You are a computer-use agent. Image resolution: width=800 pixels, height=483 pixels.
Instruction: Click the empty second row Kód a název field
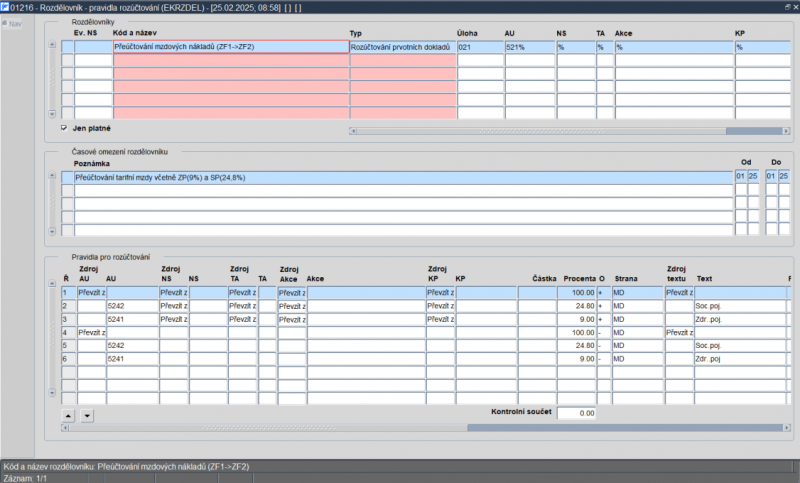click(x=231, y=60)
